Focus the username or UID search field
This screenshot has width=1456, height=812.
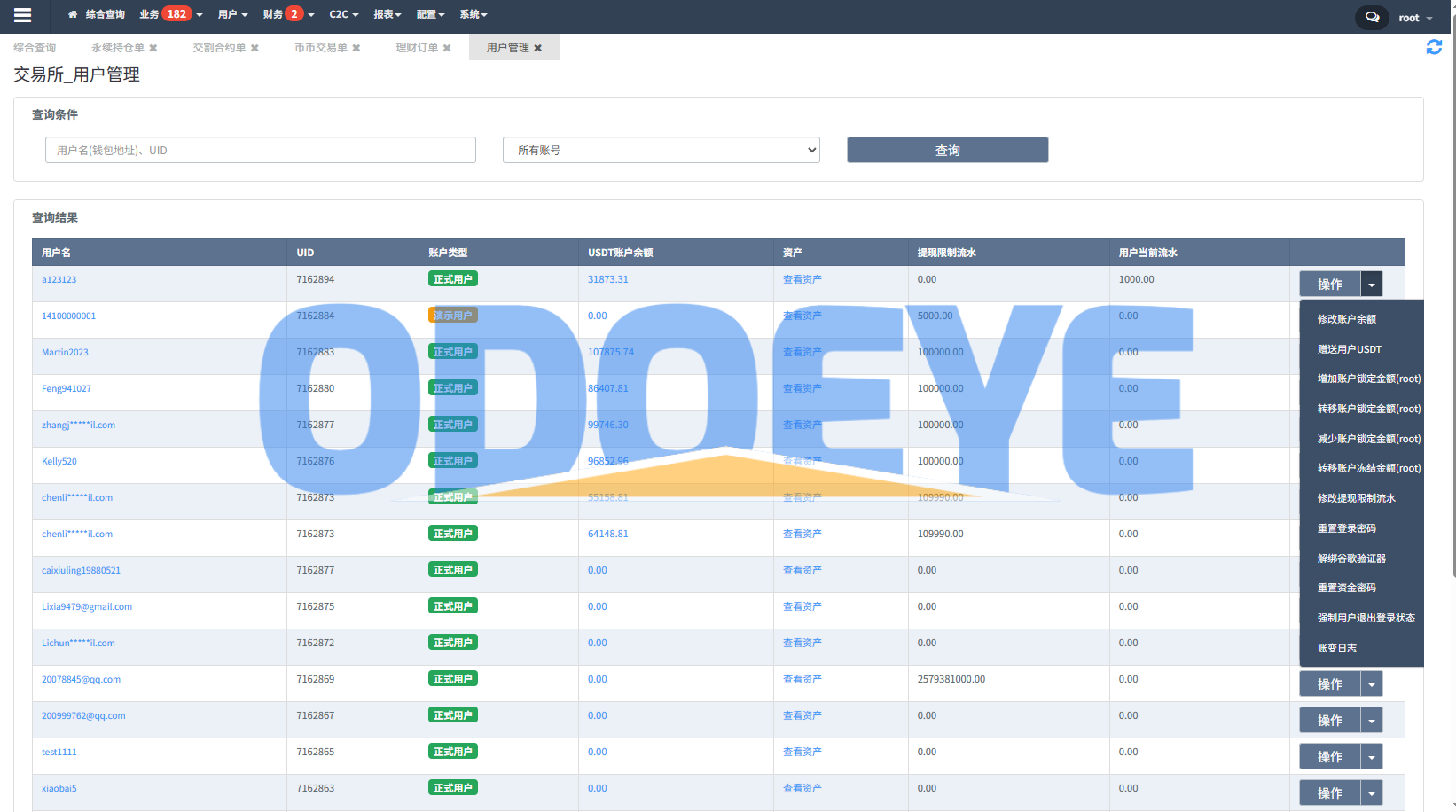(260, 150)
